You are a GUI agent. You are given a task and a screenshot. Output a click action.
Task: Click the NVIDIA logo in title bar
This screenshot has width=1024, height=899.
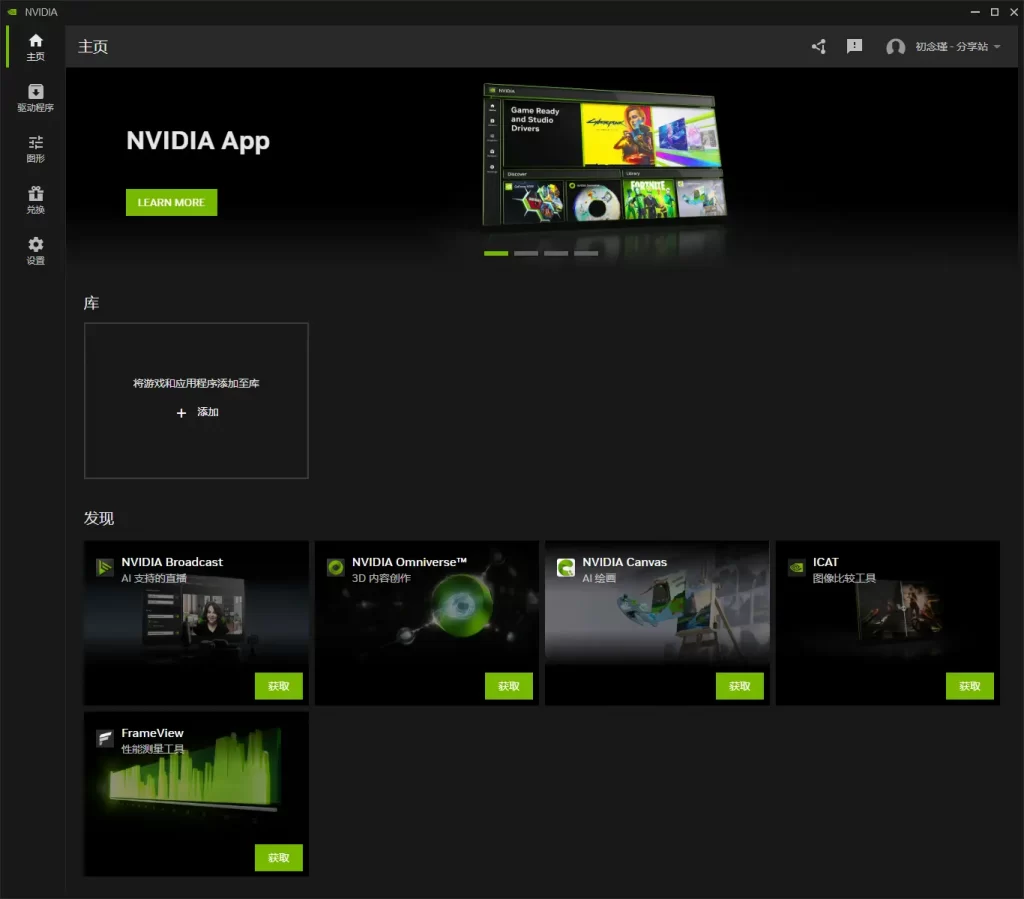(x=12, y=12)
